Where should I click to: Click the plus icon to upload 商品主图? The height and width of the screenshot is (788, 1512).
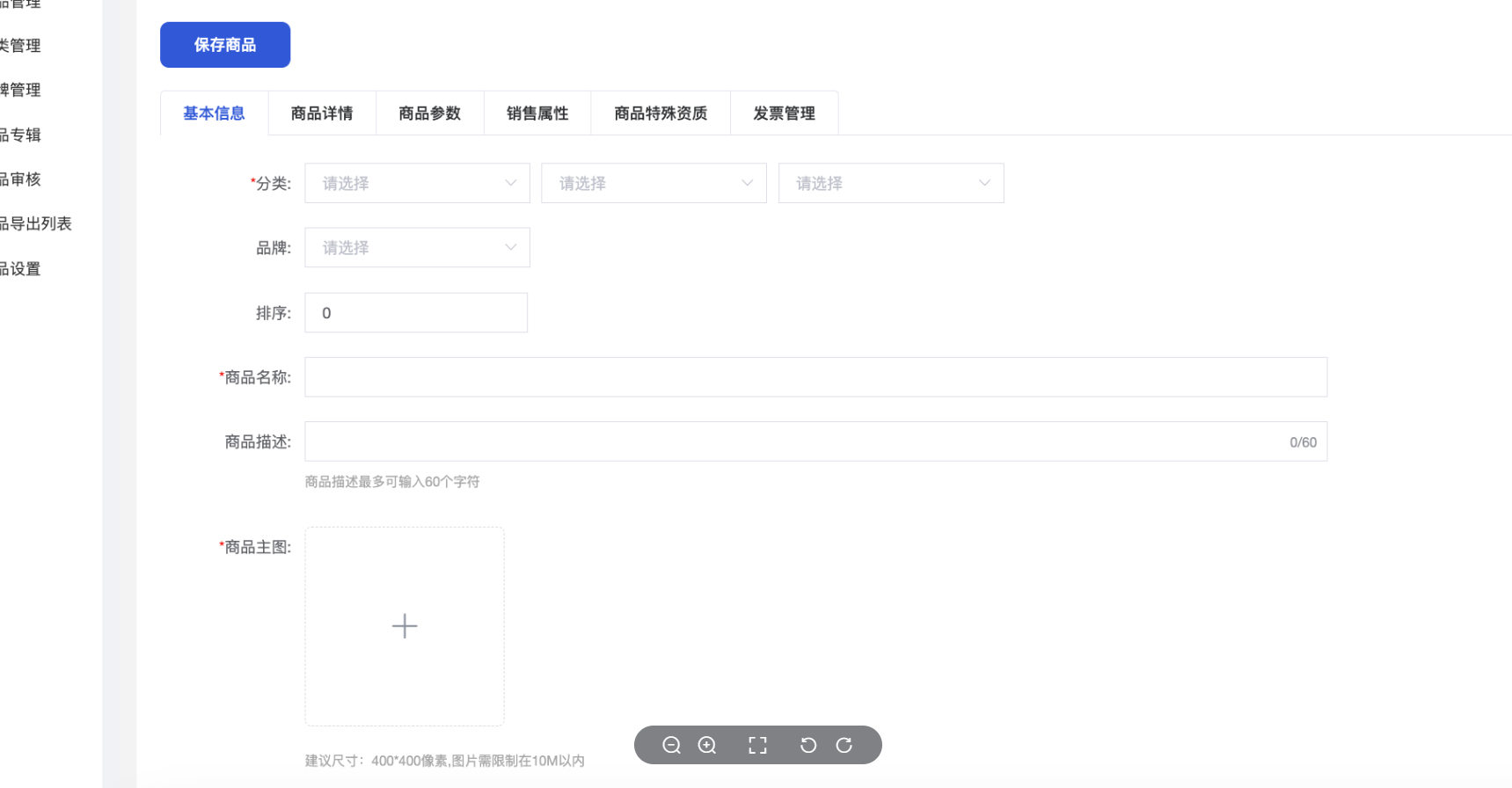click(405, 626)
